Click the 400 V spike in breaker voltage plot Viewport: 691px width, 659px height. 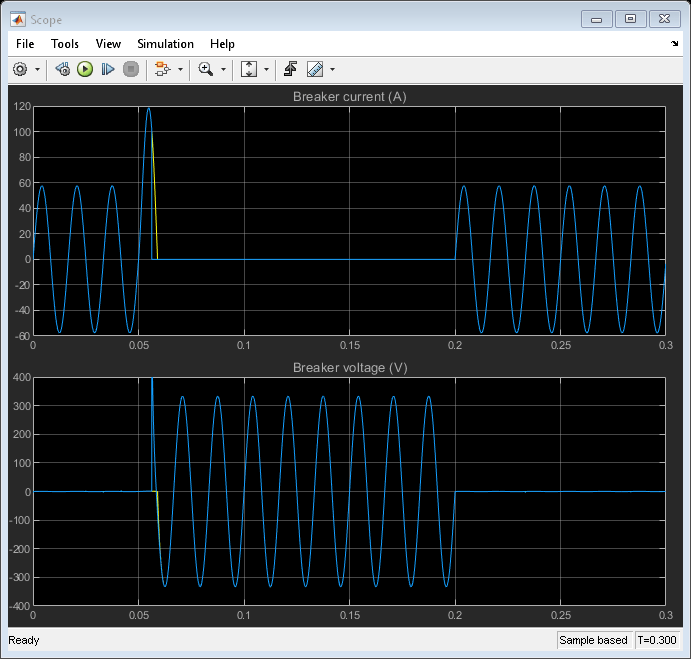[152, 380]
